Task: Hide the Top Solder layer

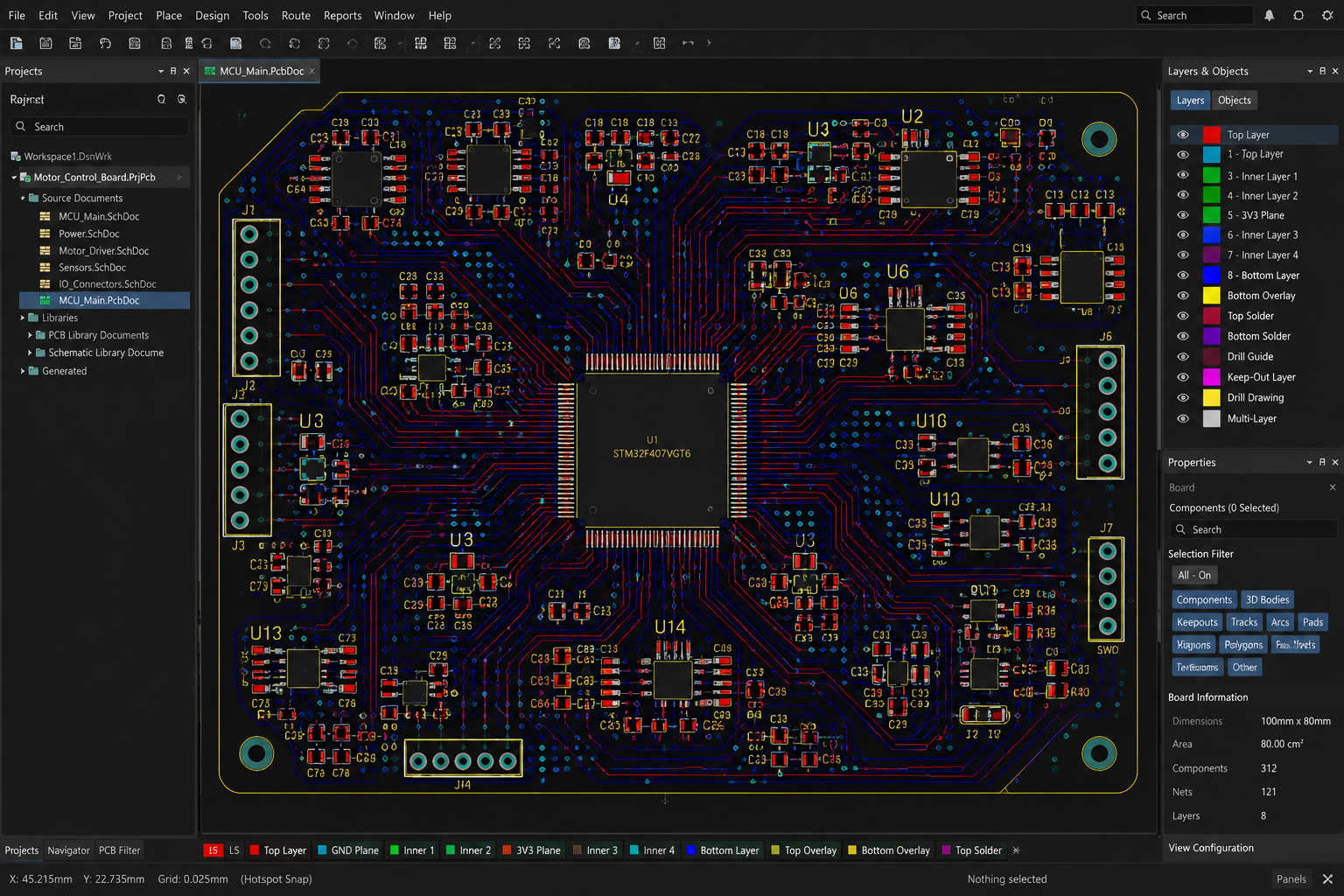Action: pos(1183,316)
